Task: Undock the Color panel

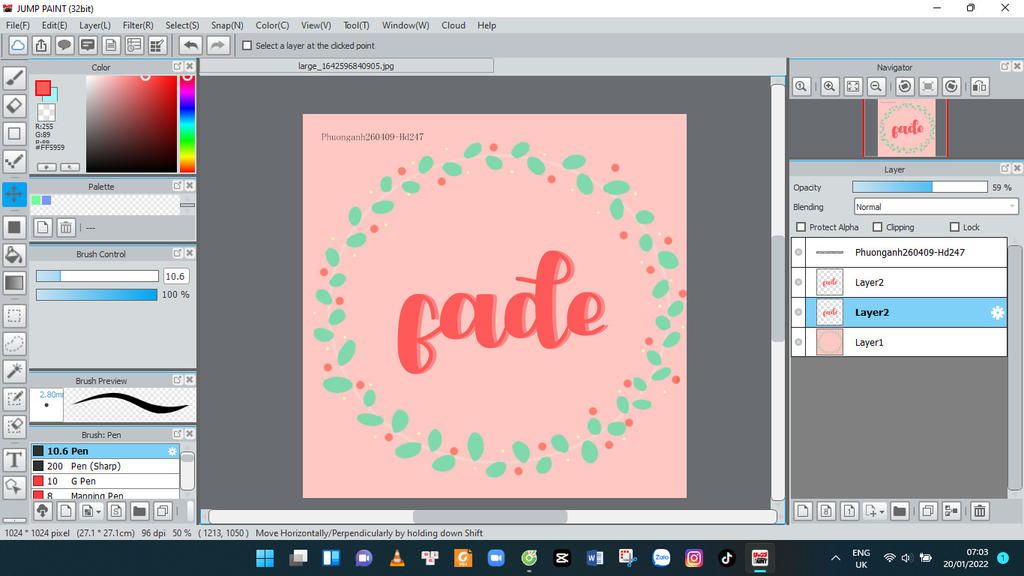Action: coord(177,67)
